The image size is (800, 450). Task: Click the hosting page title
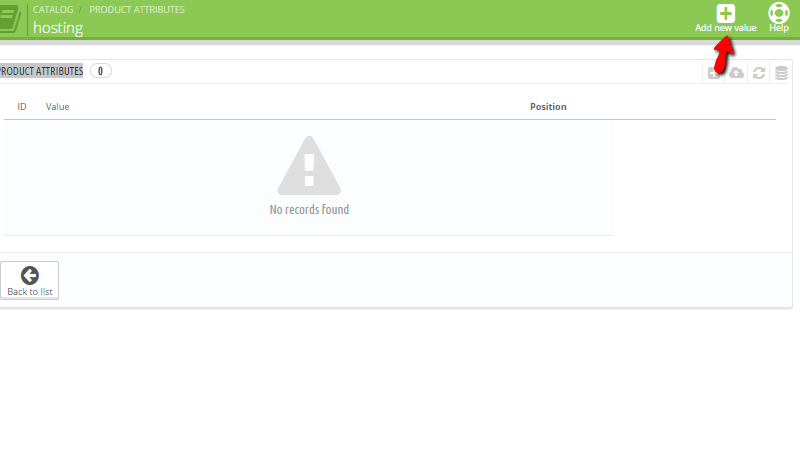click(x=58, y=28)
